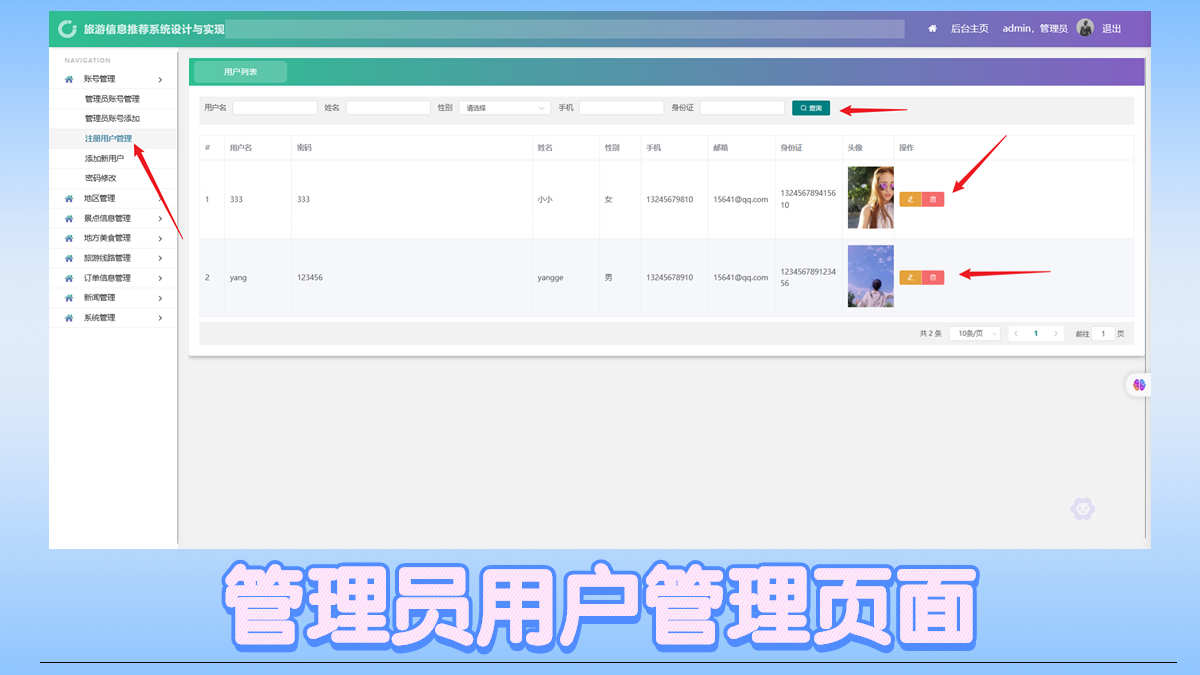Open the 性别 请选择 dropdown
The image size is (1200, 675).
tap(505, 107)
